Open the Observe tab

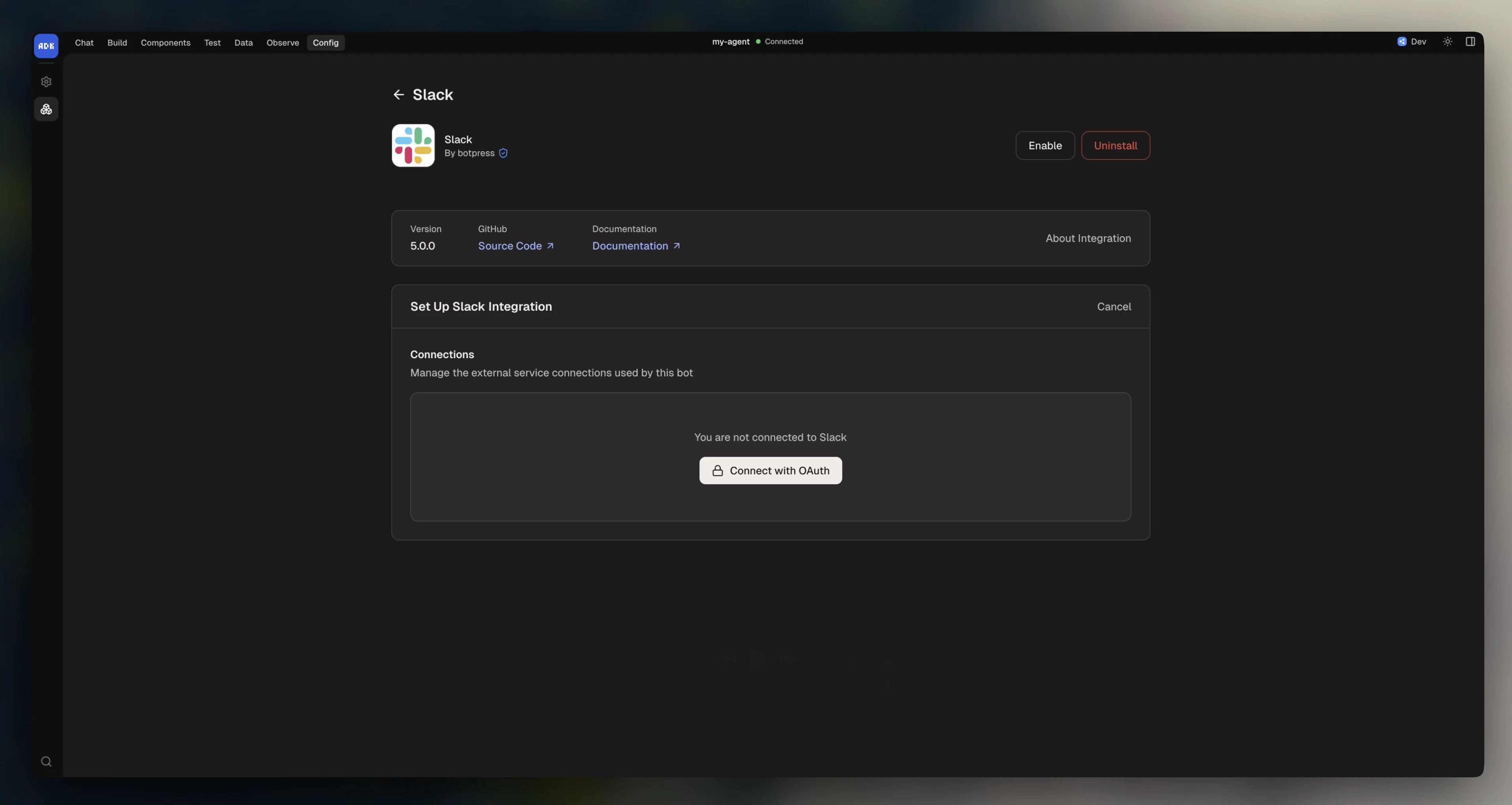click(x=282, y=42)
